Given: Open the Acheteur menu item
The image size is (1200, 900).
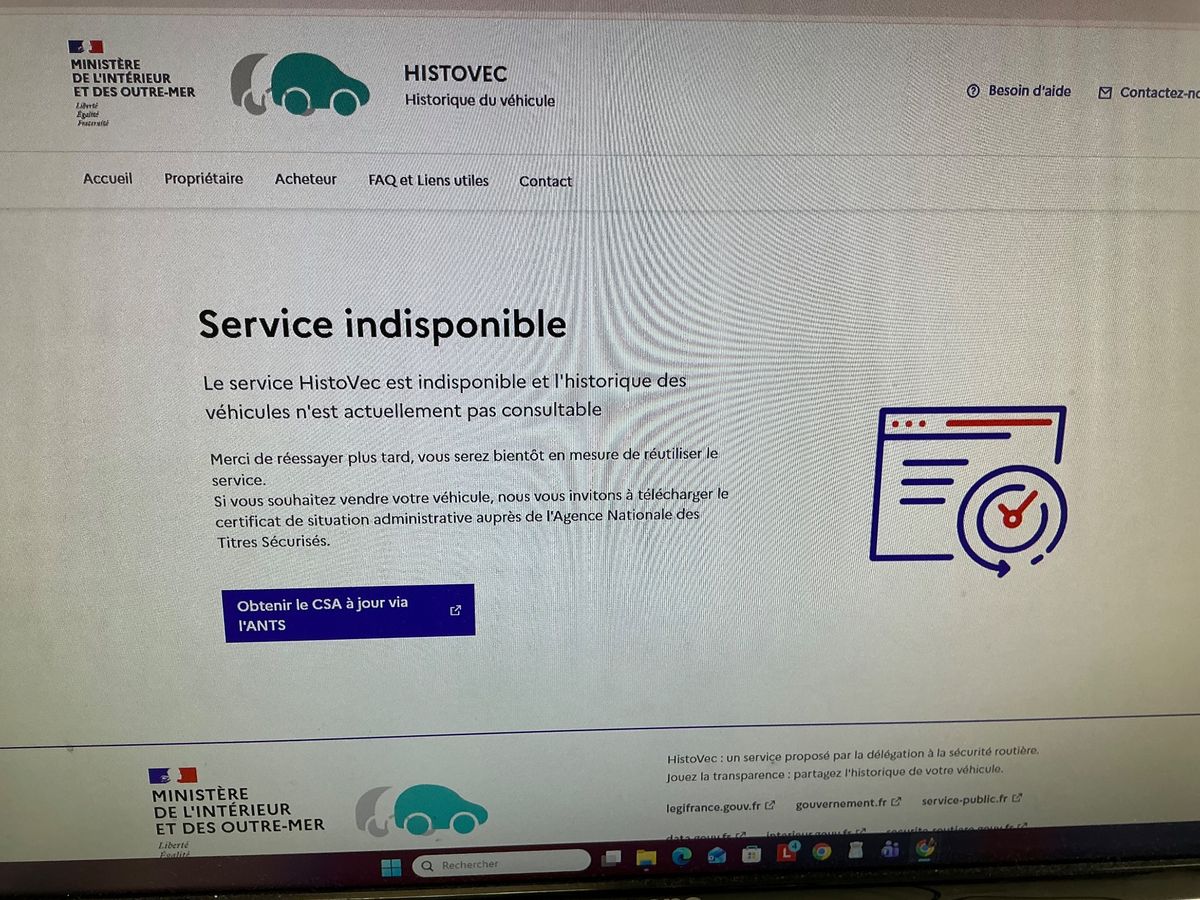Looking at the screenshot, I should click(x=306, y=180).
